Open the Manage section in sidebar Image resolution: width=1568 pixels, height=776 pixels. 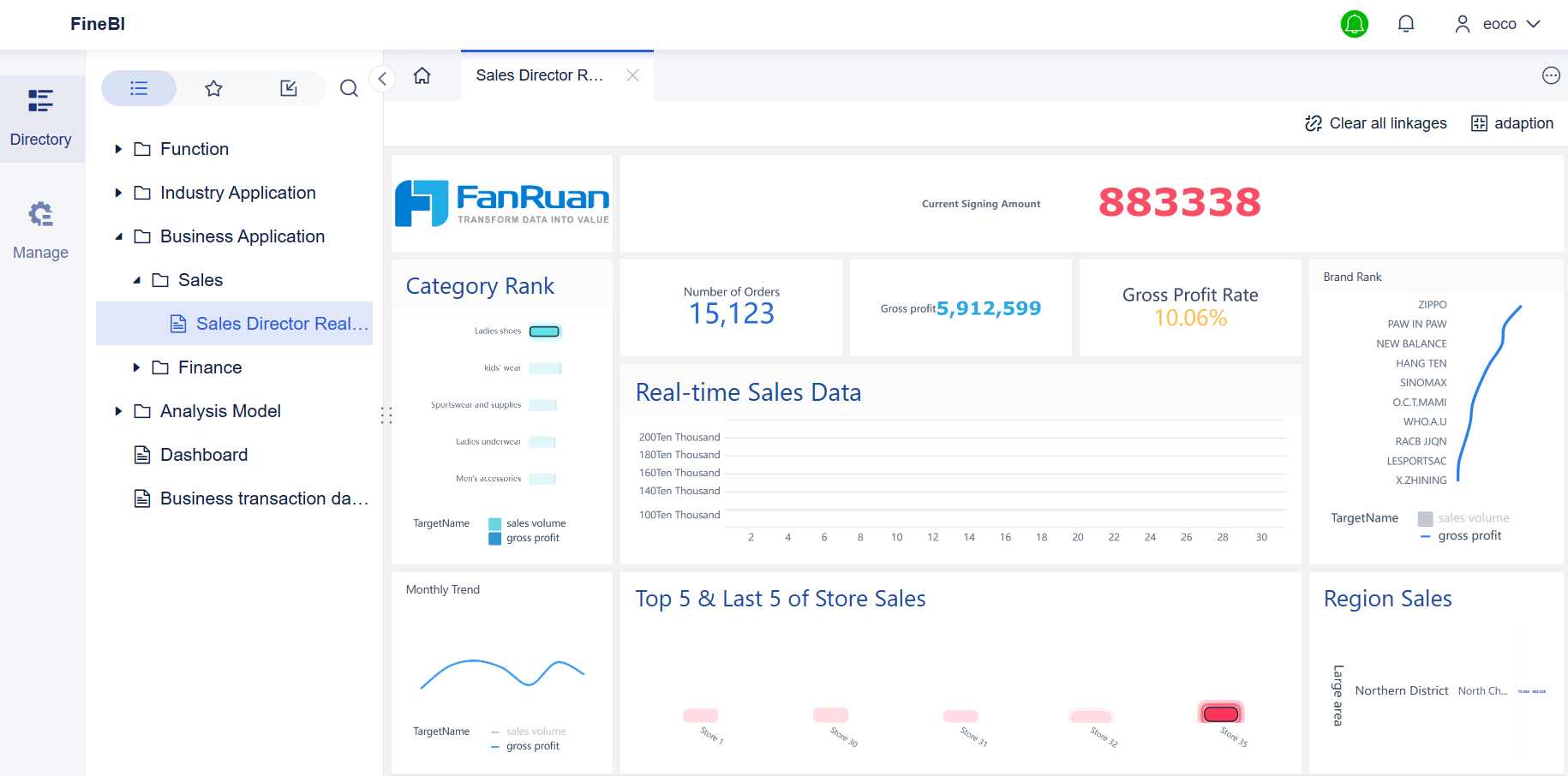pos(40,229)
